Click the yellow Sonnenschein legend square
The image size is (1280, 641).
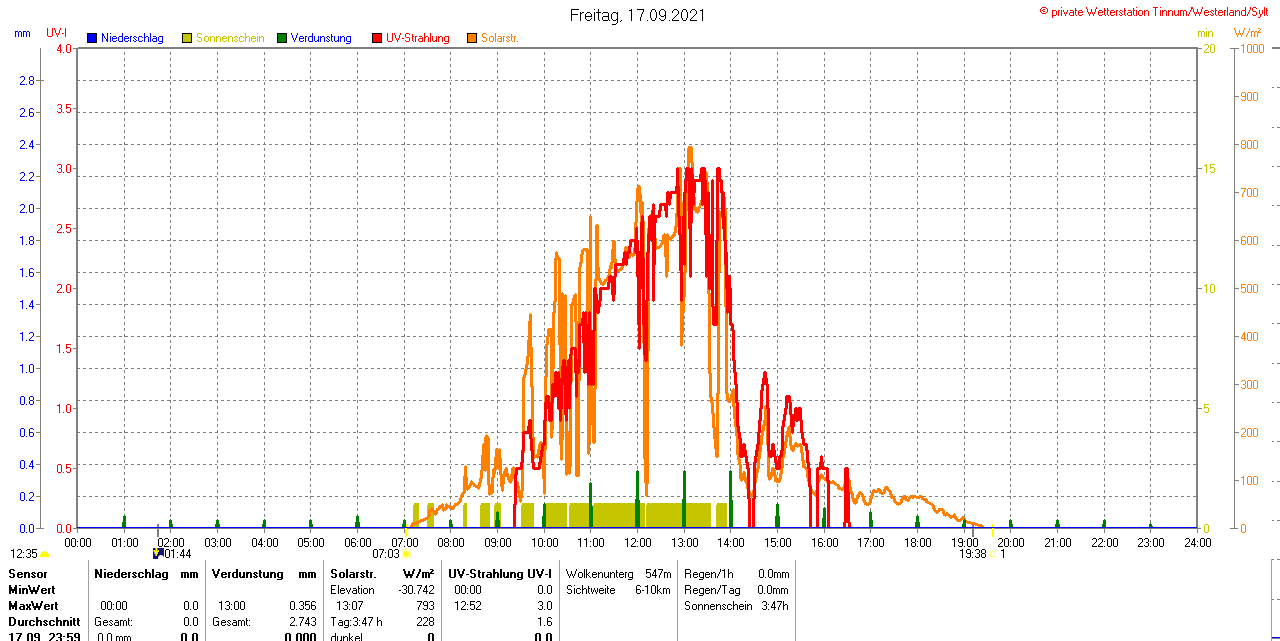(187, 38)
